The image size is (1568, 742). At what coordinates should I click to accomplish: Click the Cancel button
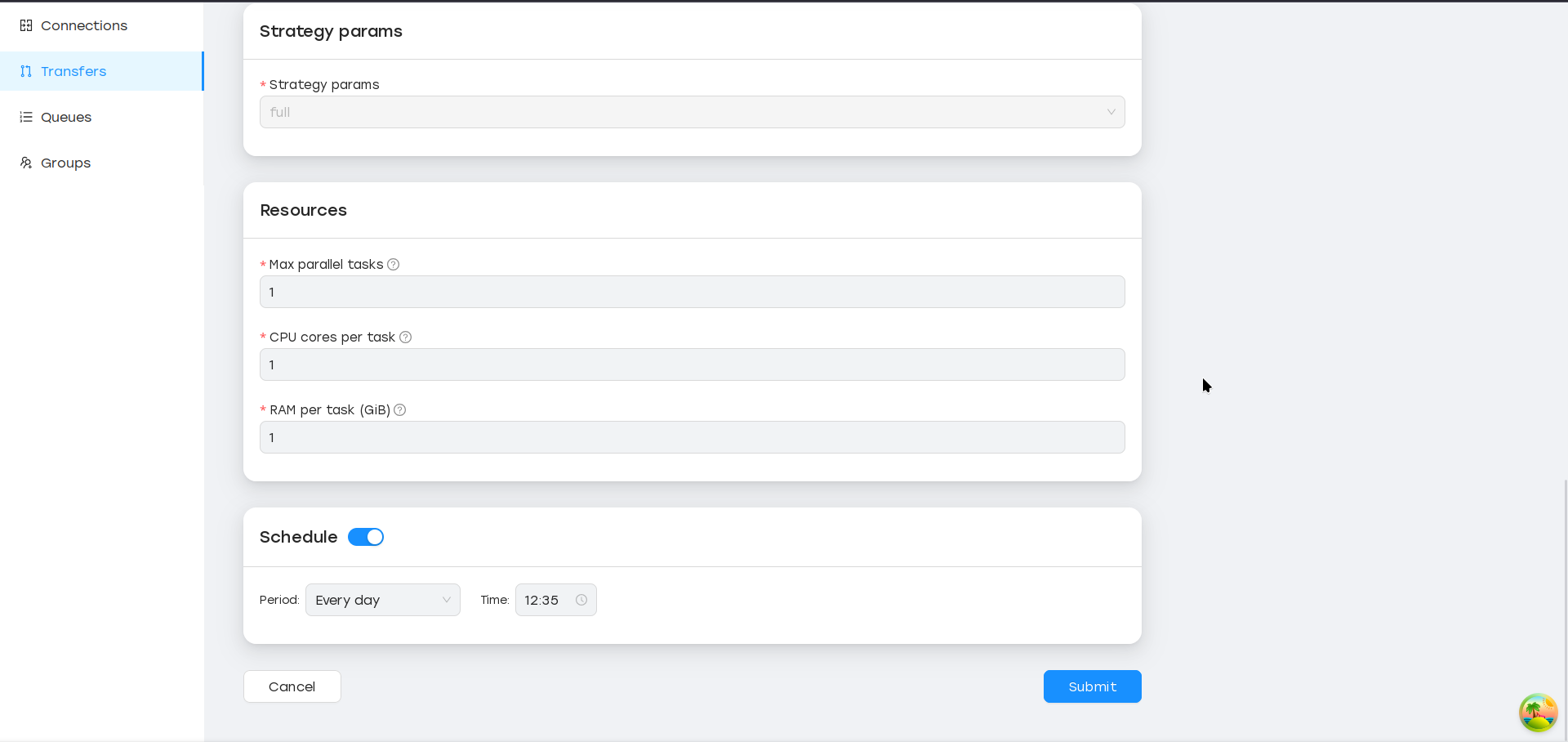coord(292,686)
